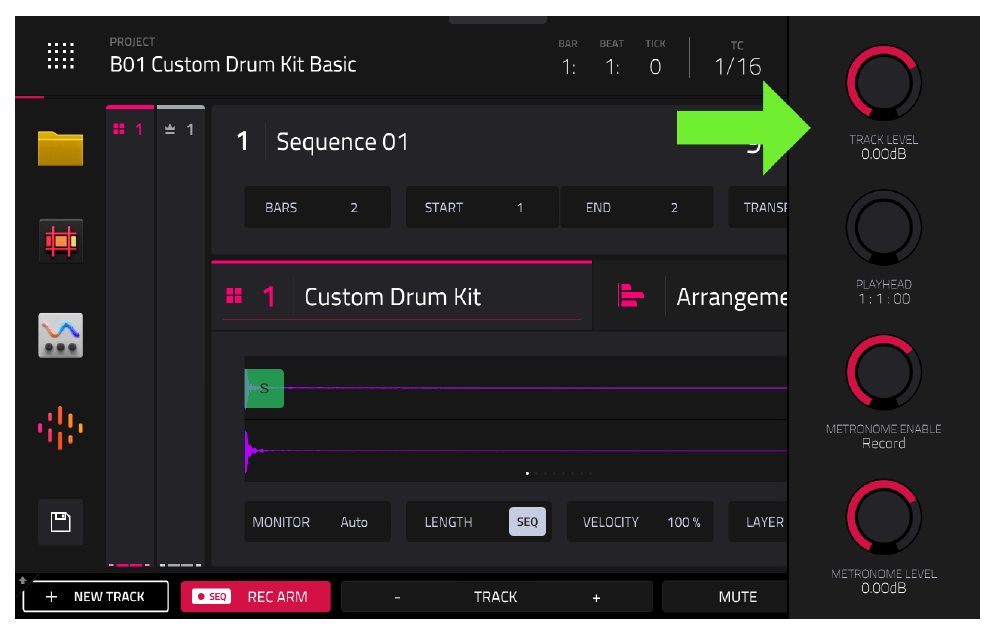Click the green S sample region

[264, 388]
